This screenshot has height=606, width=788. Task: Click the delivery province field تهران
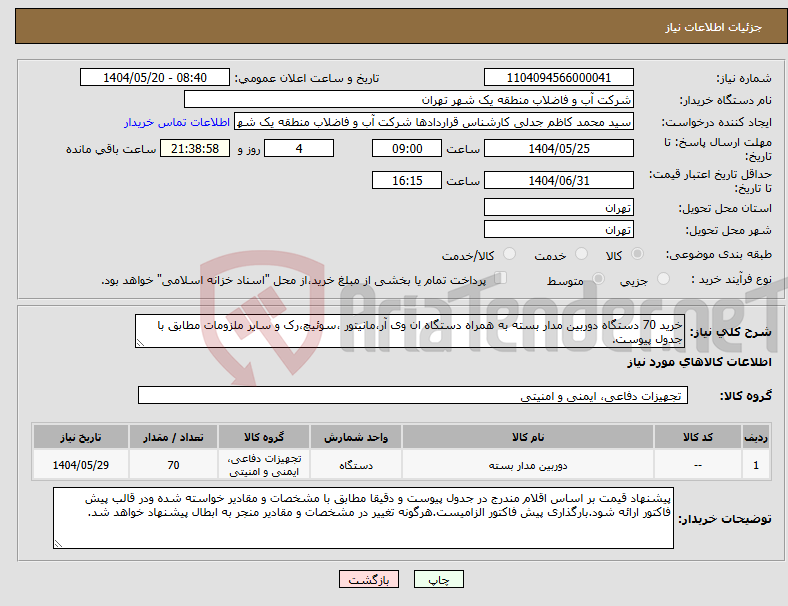558,208
